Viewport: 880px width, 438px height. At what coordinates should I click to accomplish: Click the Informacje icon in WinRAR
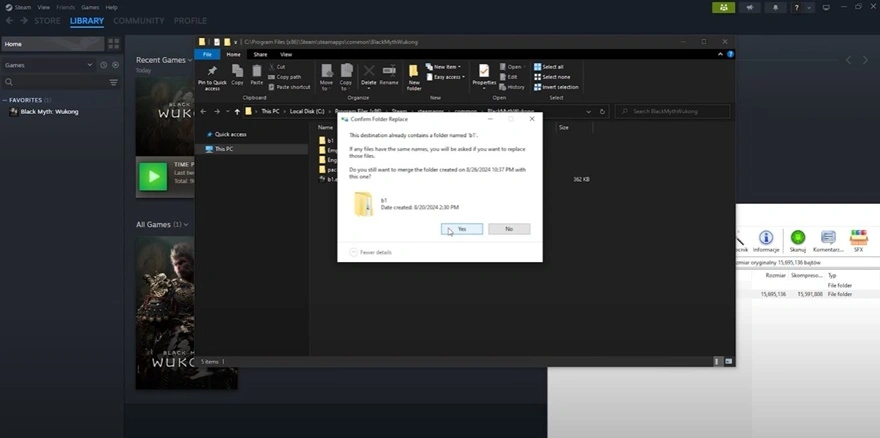[766, 238]
